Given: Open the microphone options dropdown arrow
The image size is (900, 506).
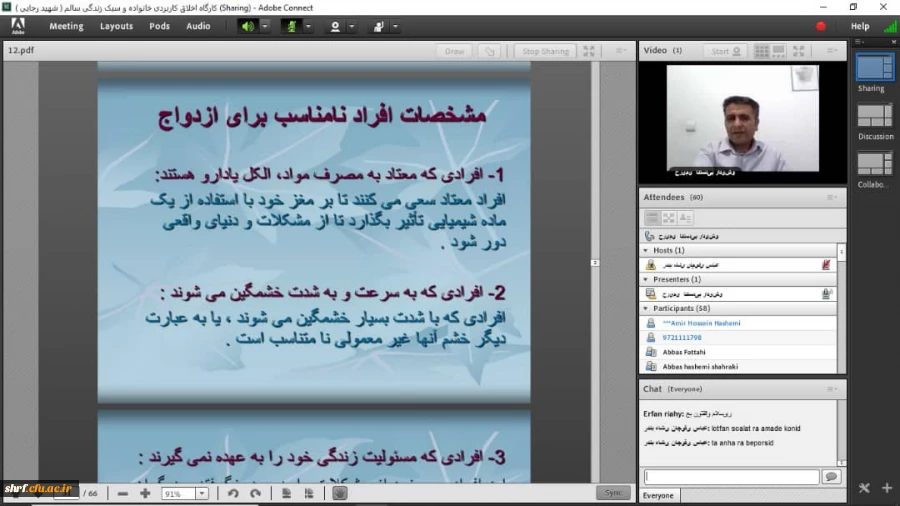Looking at the screenshot, I should click(308, 26).
